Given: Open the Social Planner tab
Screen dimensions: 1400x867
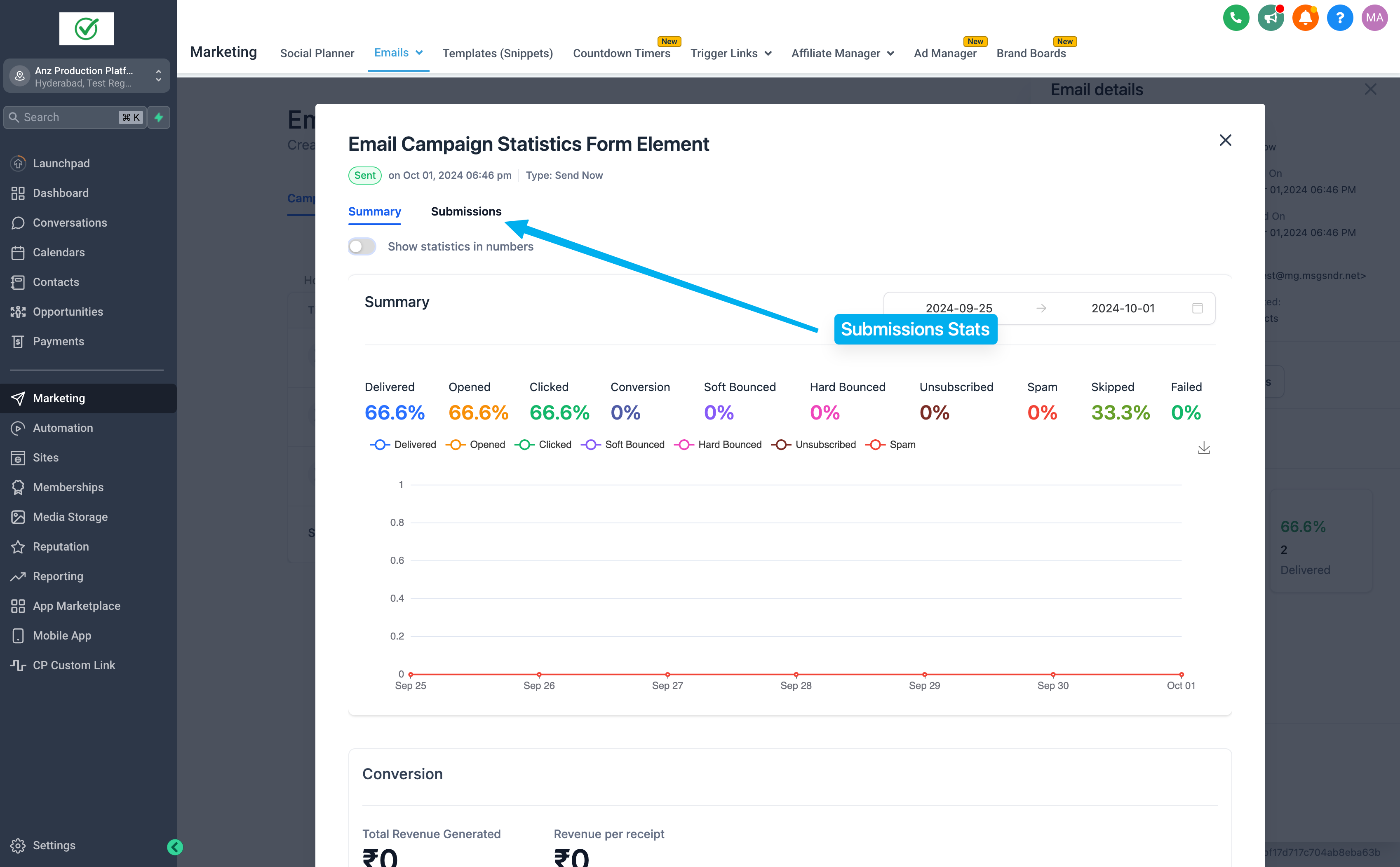Looking at the screenshot, I should [x=317, y=53].
